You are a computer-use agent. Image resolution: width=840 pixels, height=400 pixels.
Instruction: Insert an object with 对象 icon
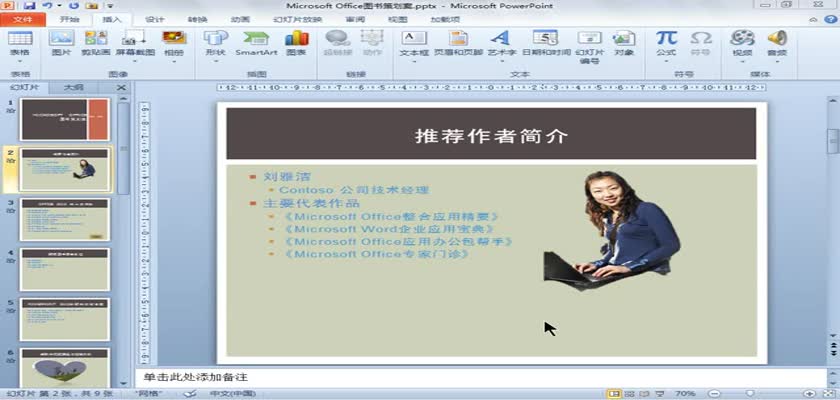coord(624,38)
